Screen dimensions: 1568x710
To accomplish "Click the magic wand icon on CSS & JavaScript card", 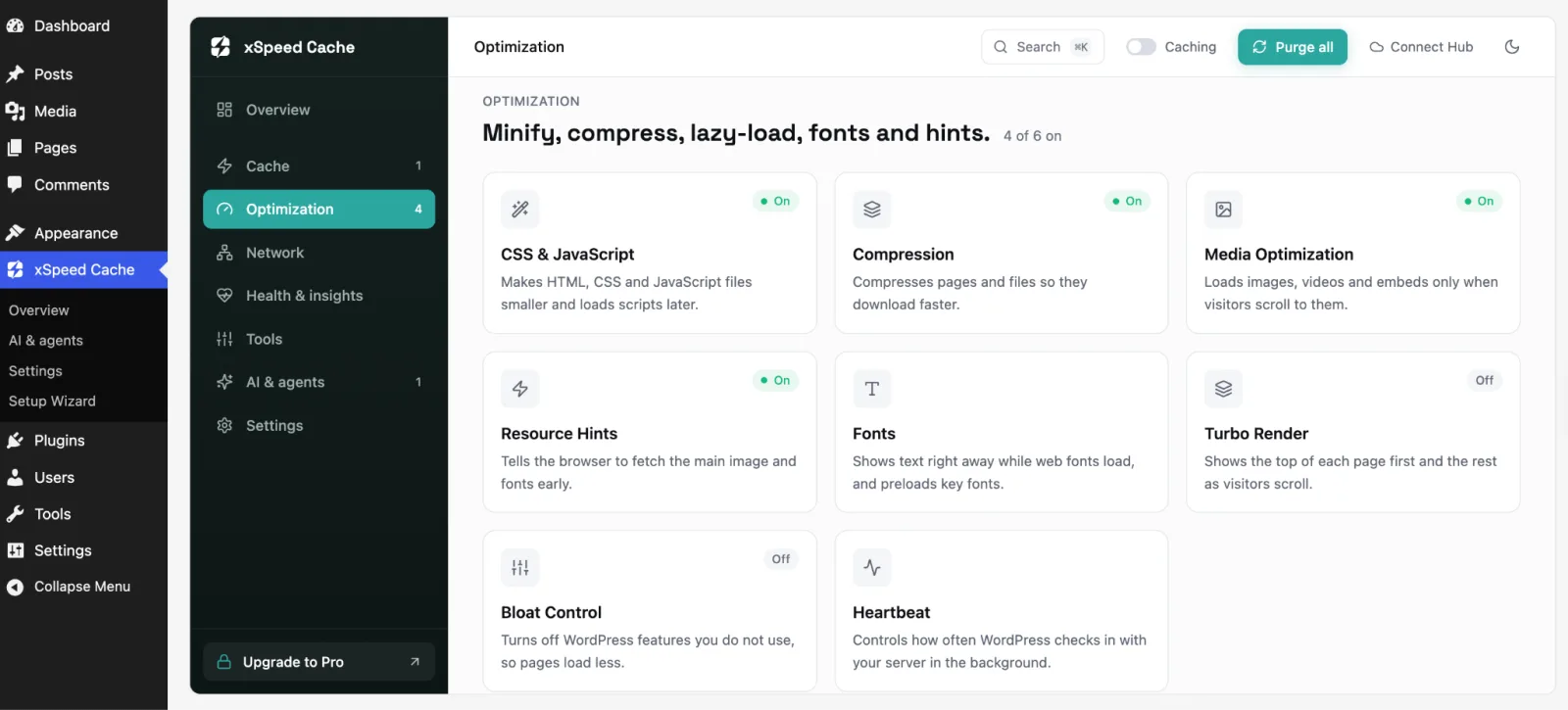I will pyautogui.click(x=520, y=209).
